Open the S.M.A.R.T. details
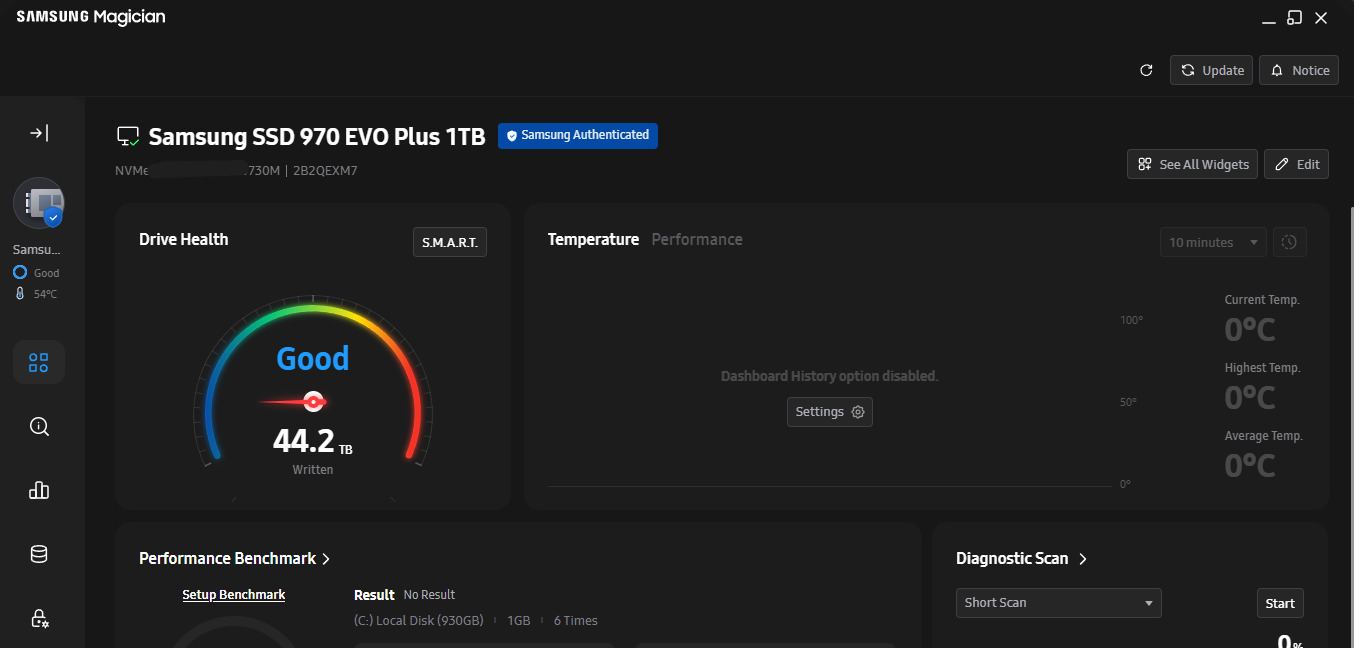 click(x=450, y=242)
